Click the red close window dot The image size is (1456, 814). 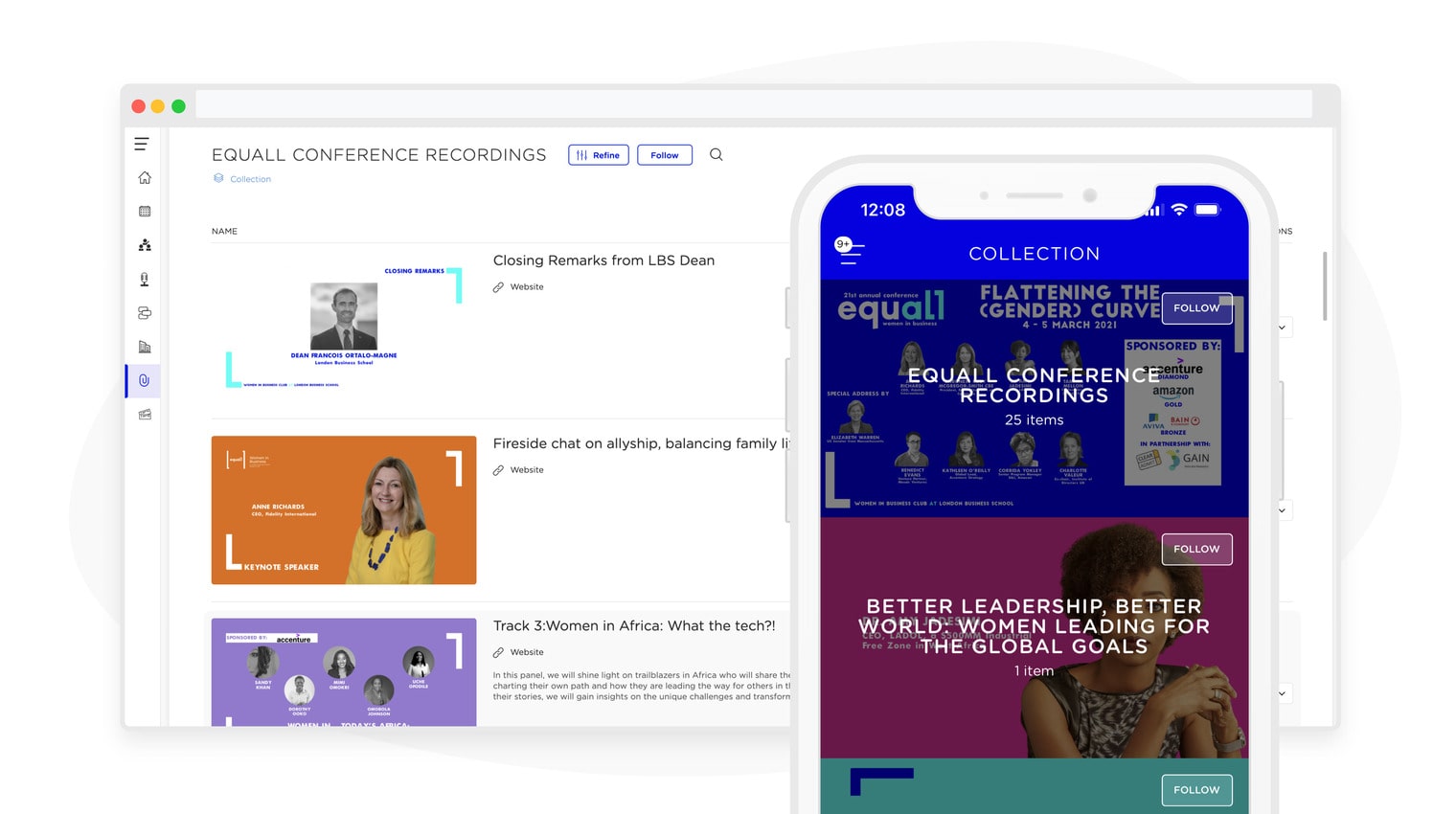(x=138, y=106)
